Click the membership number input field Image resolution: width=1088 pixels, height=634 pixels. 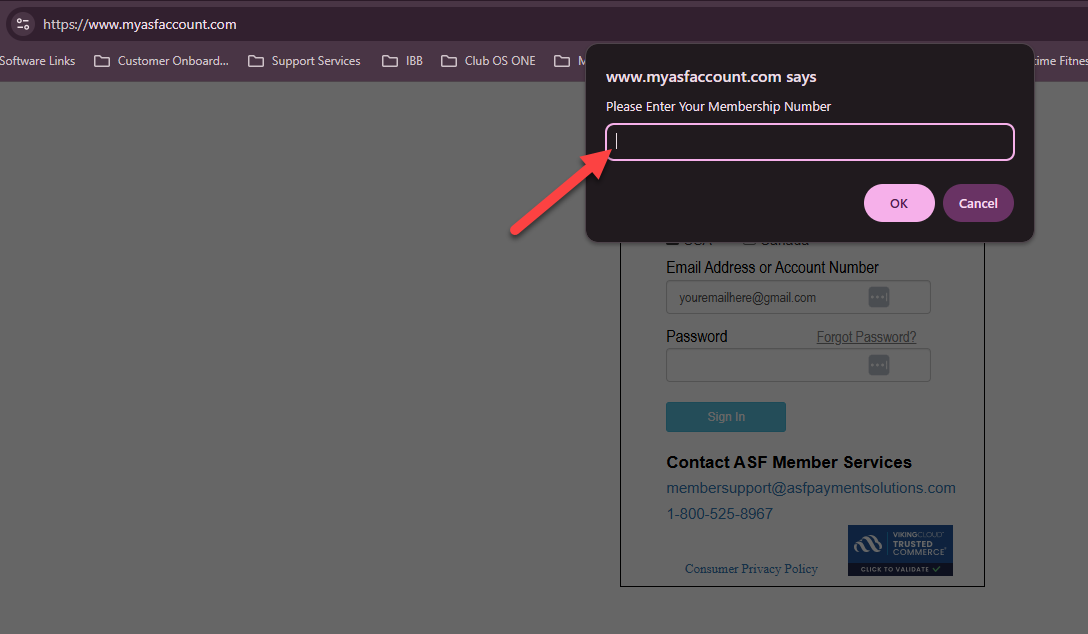coord(810,142)
